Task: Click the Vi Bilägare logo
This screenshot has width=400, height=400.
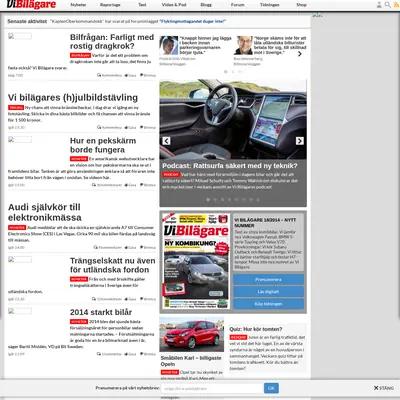Action: 31,5
